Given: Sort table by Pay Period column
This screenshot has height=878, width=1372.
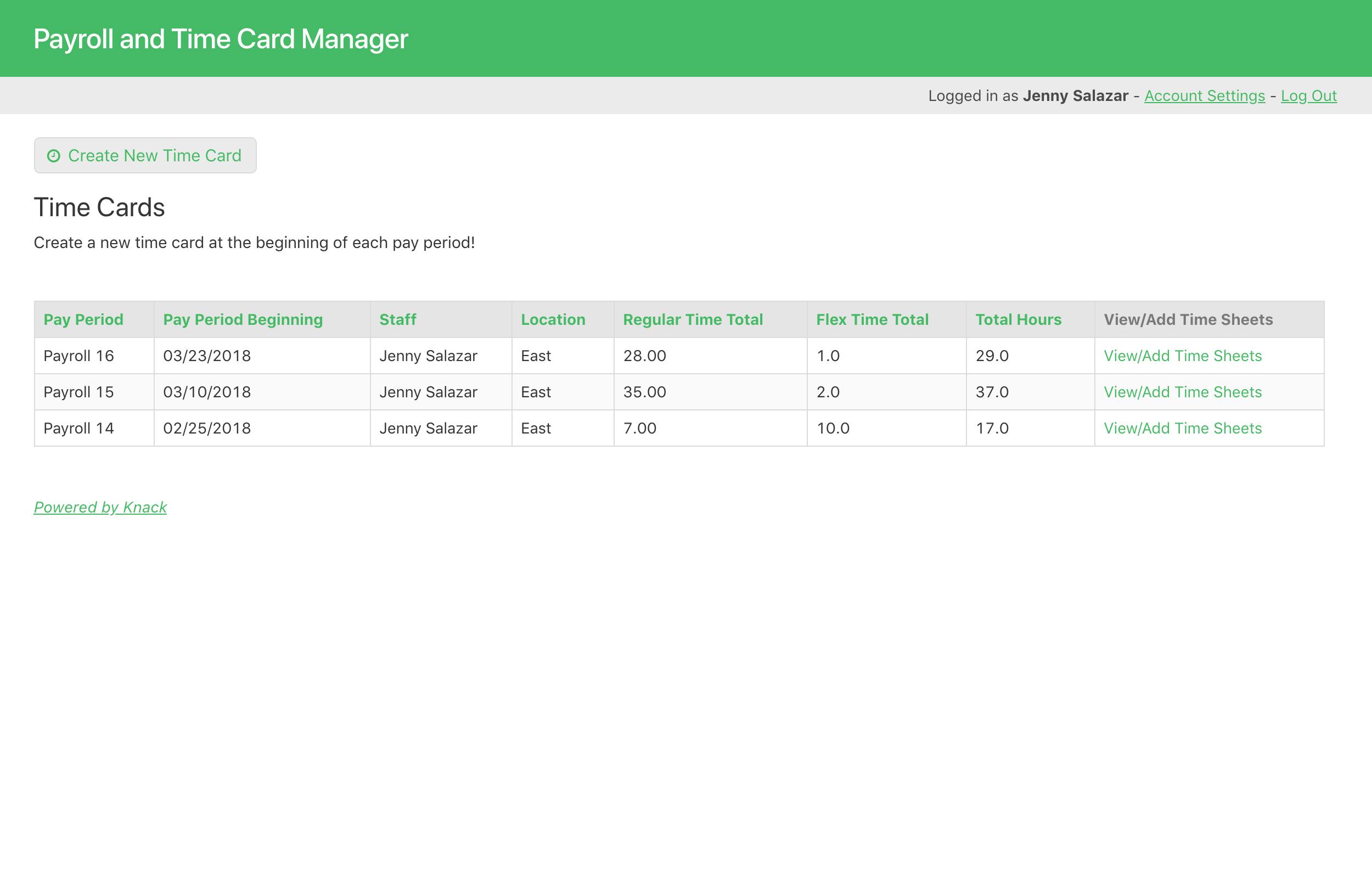Looking at the screenshot, I should 83,319.
